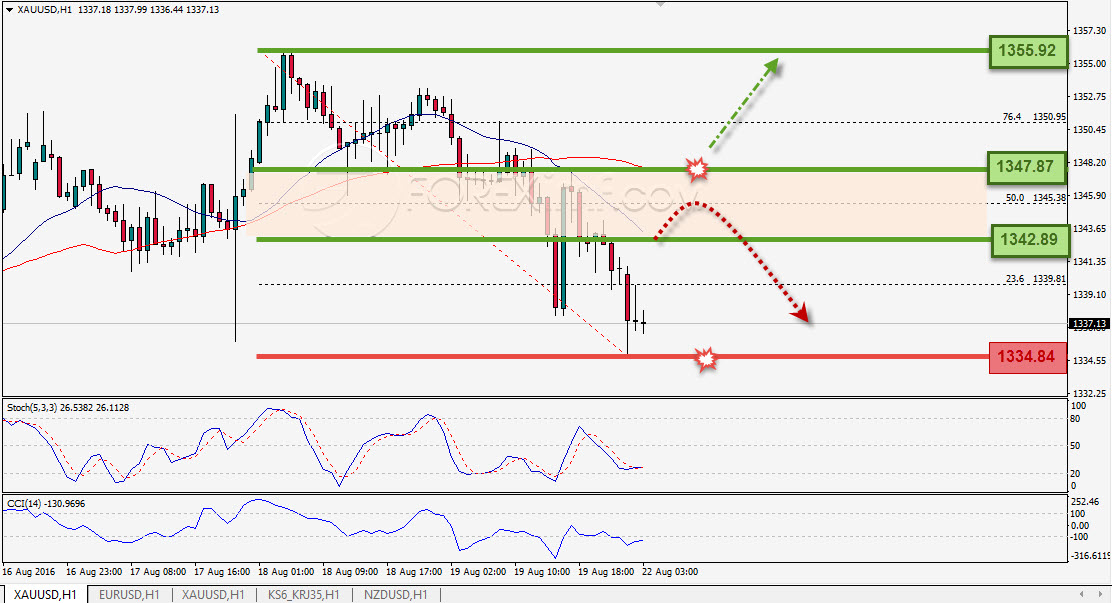
Task: Click price scale value 1334.55
Action: click(1089, 360)
